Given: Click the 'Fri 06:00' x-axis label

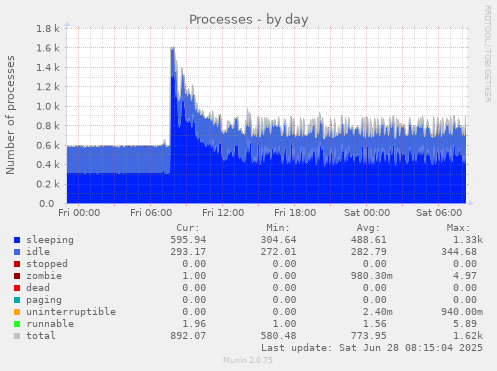Looking at the screenshot, I should (x=151, y=213).
